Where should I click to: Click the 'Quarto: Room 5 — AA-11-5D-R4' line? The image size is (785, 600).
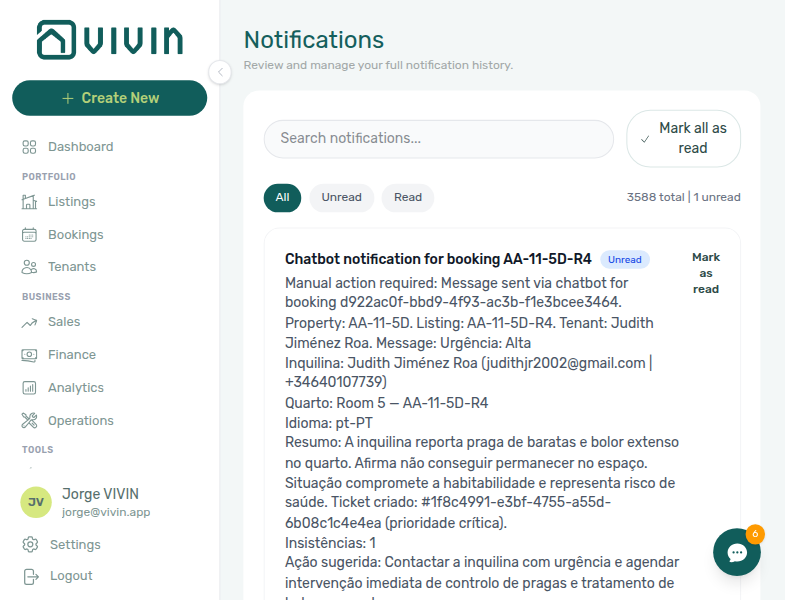coord(386,403)
